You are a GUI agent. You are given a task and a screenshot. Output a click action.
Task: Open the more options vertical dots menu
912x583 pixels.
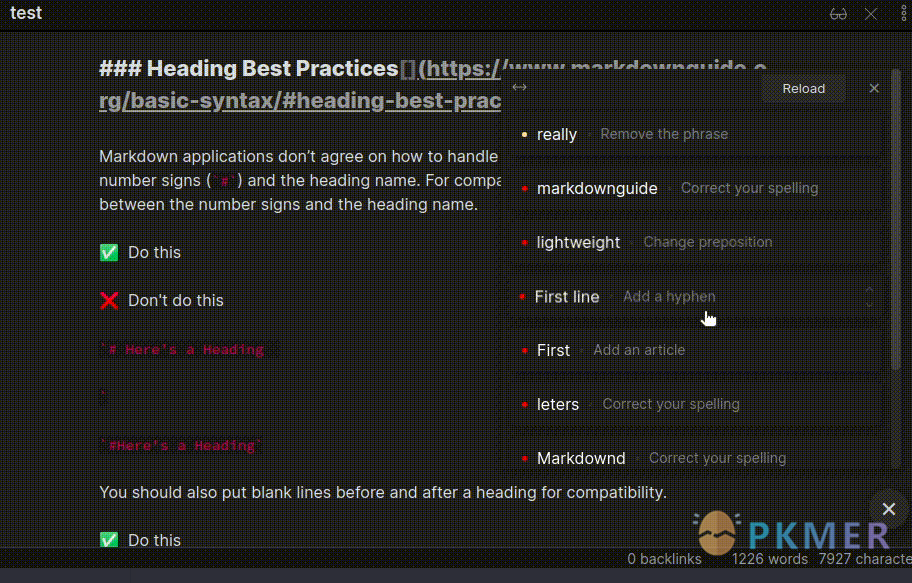point(904,14)
